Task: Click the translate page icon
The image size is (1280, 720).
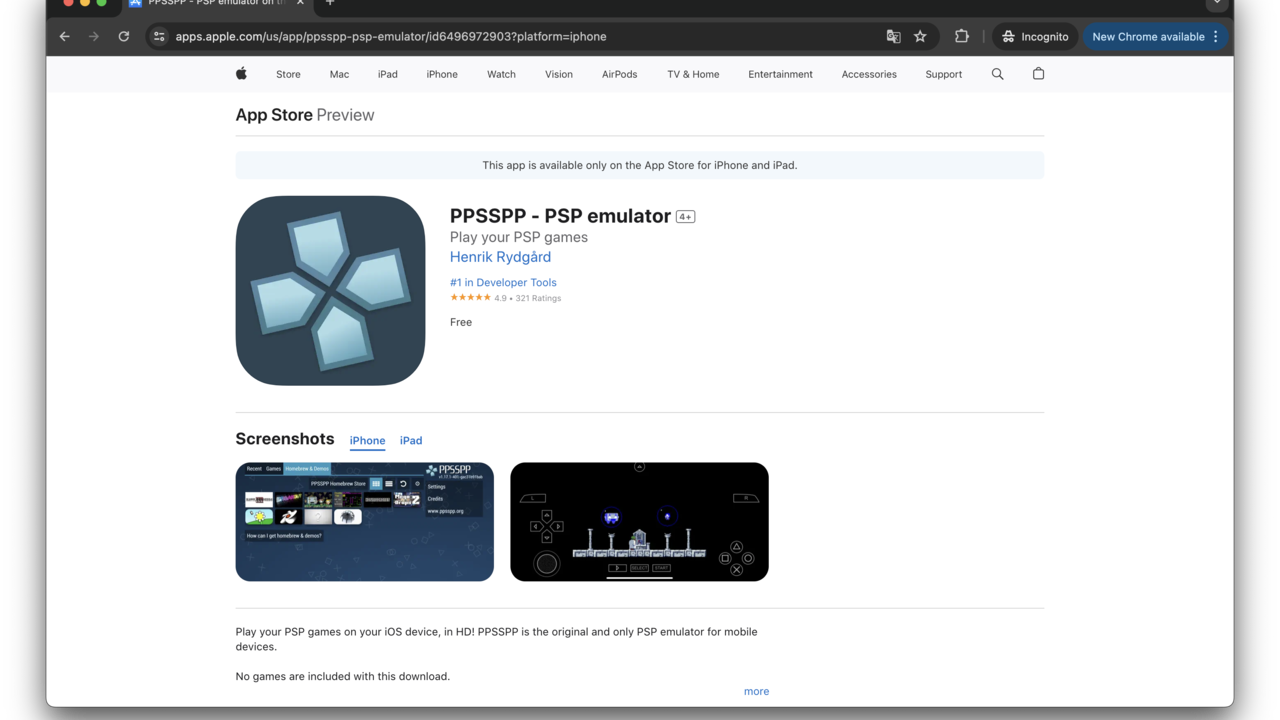Action: (893, 37)
